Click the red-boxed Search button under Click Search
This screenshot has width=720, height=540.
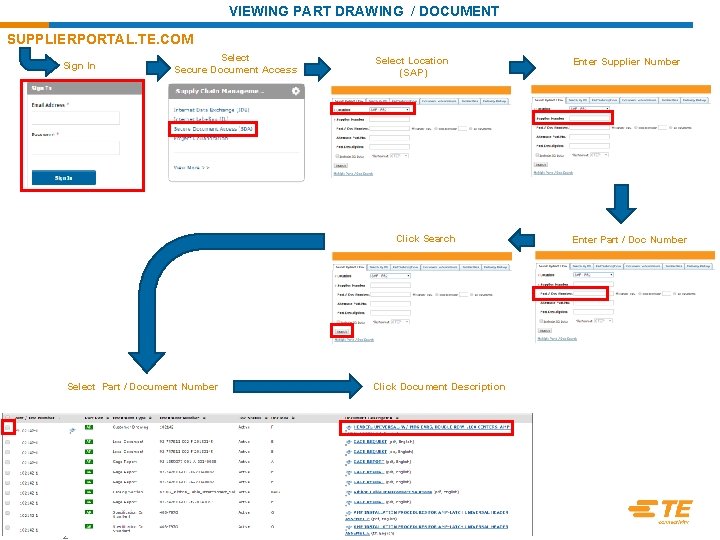(342, 331)
